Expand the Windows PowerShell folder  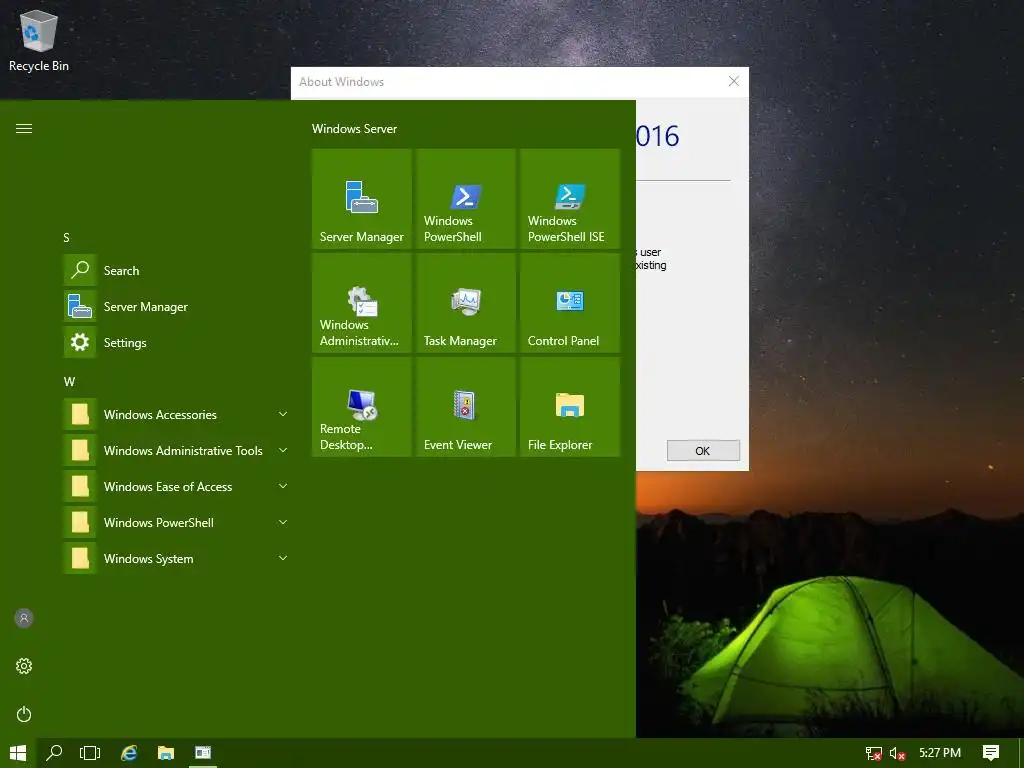click(178, 522)
